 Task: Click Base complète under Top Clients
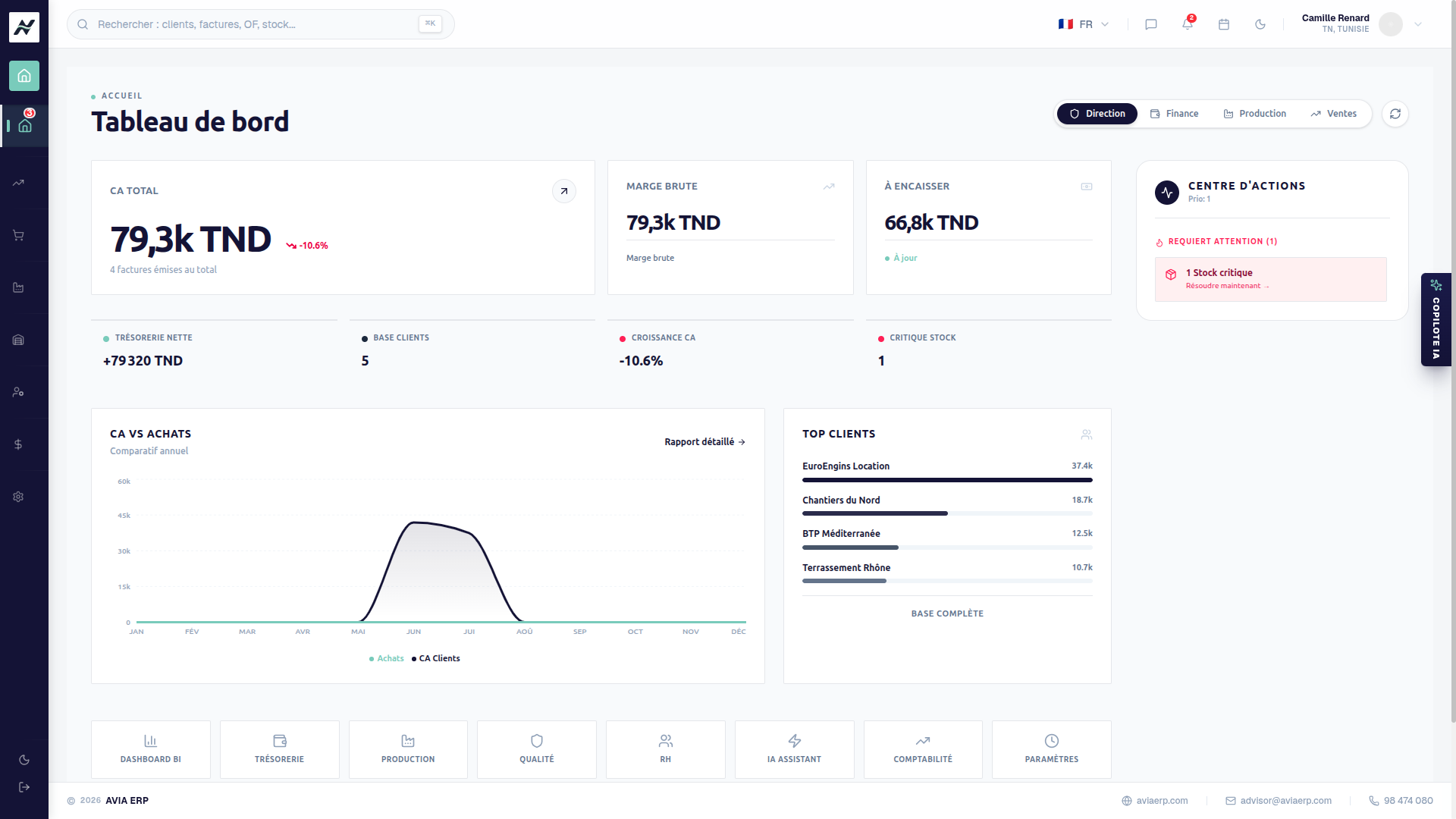pos(947,613)
